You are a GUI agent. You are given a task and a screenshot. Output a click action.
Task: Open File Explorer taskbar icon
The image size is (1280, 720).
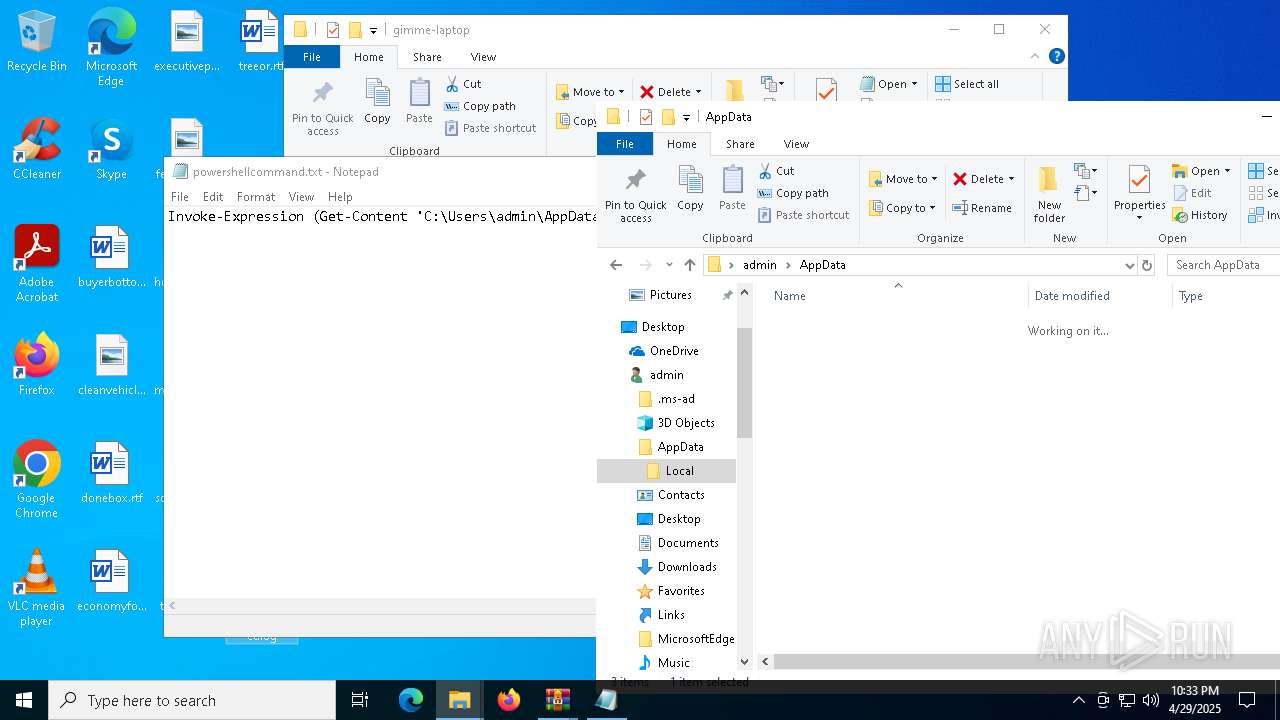(x=459, y=700)
